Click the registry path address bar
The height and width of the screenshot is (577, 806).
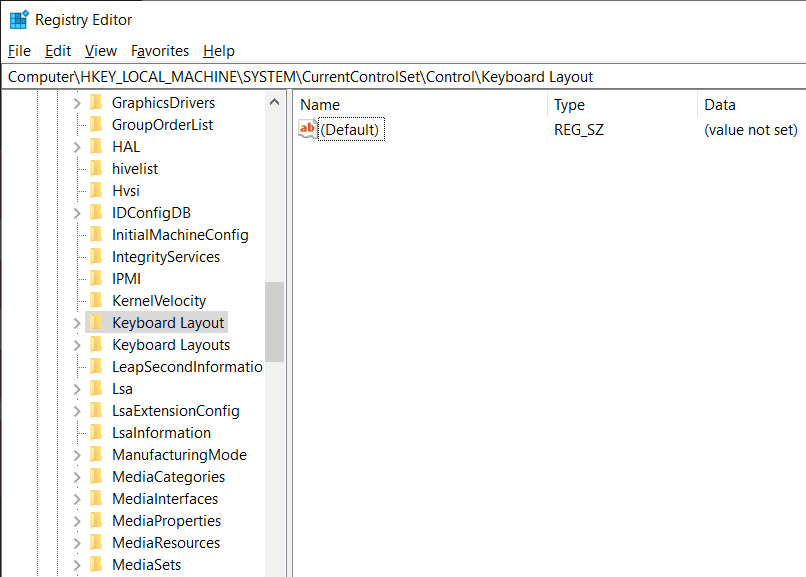[x=403, y=77]
